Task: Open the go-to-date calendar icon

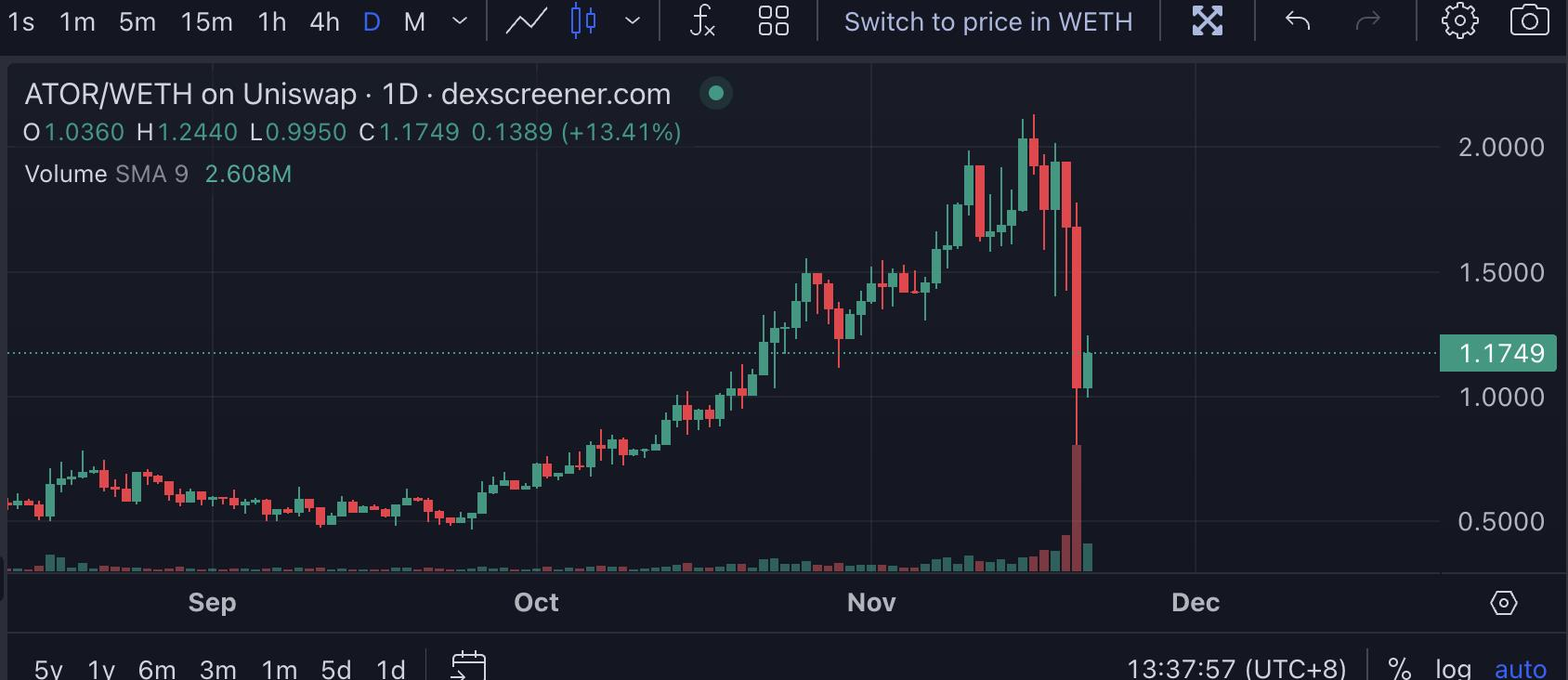Action: pos(468,665)
